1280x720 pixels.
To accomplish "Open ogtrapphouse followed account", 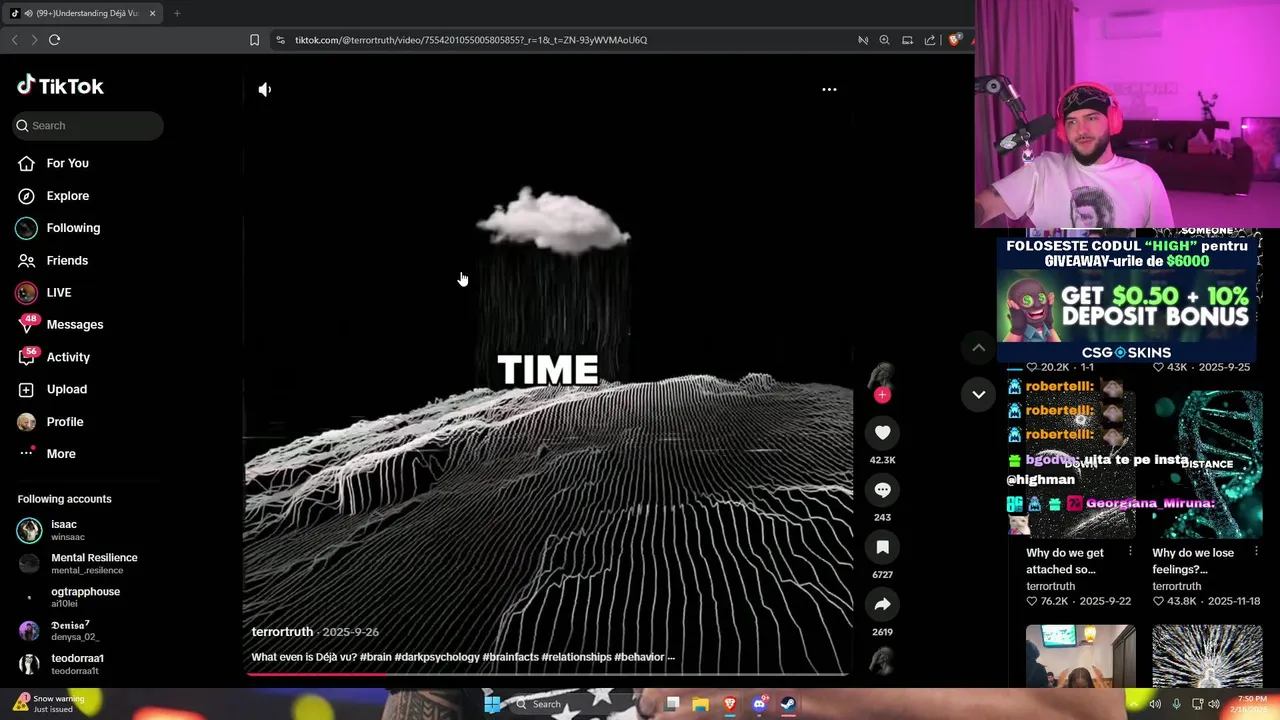I will coord(85,597).
